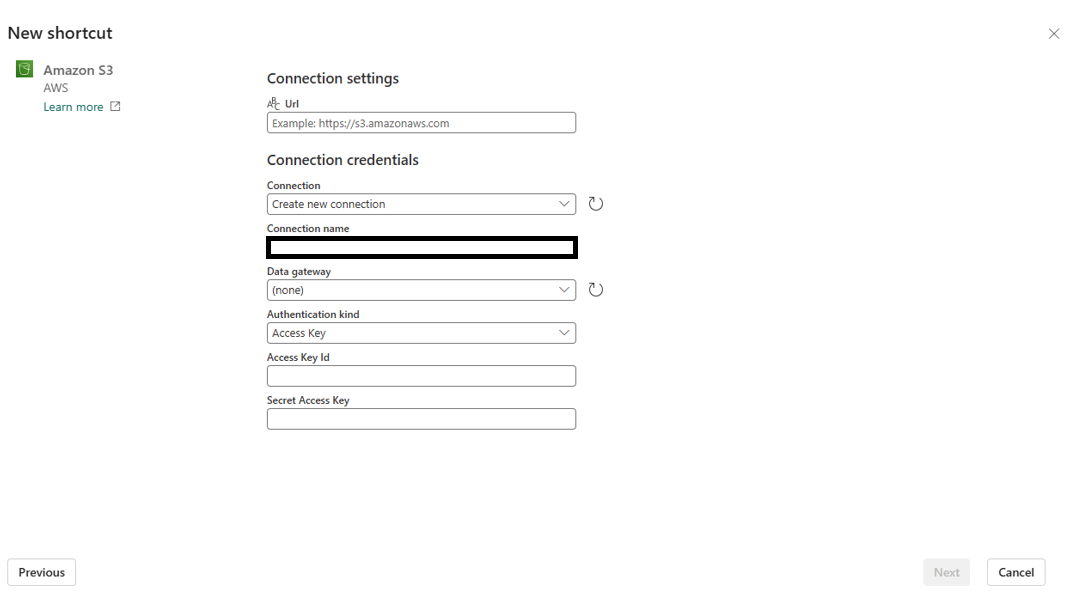Focus the Url input field
Image resolution: width=1071 pixels, height=601 pixels.
point(421,123)
